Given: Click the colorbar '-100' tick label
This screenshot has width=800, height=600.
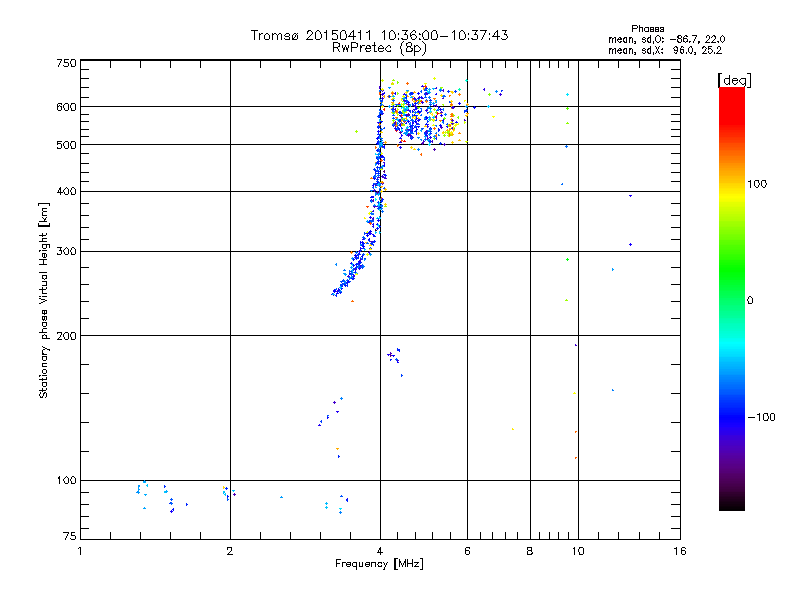Looking at the screenshot, I should [762, 417].
